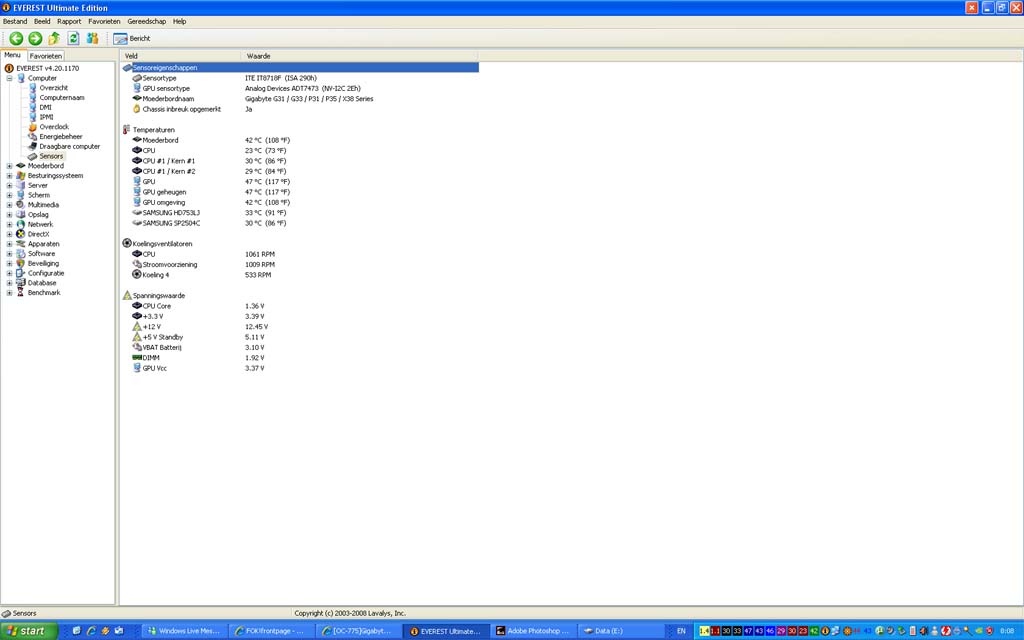This screenshot has height=640, width=1024.
Task: Select the Stroomvoorziening fan row
Action: tap(300, 264)
